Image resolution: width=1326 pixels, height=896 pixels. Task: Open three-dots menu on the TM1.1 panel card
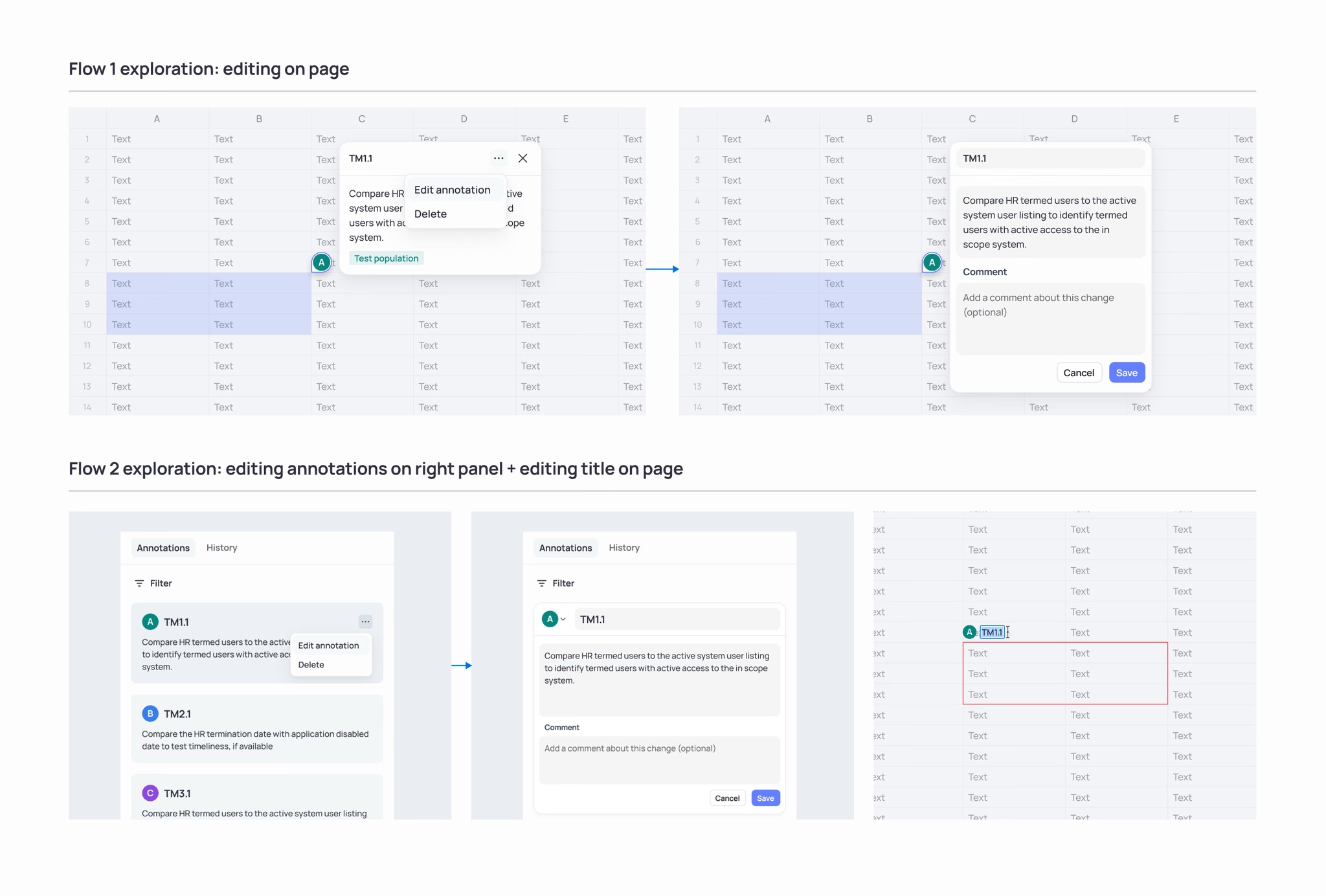pyautogui.click(x=365, y=622)
